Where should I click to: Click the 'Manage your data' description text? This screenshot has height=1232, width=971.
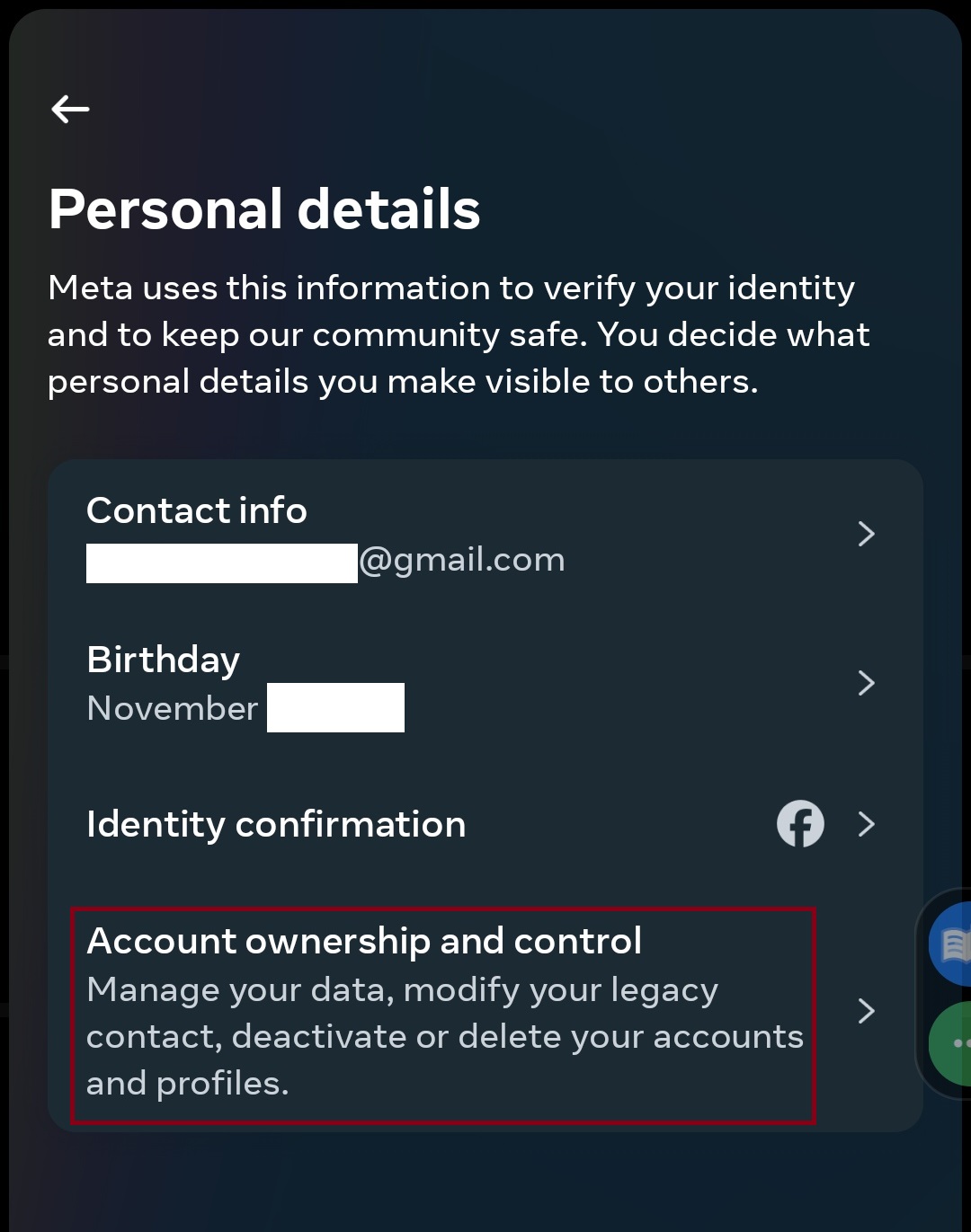tap(402, 990)
